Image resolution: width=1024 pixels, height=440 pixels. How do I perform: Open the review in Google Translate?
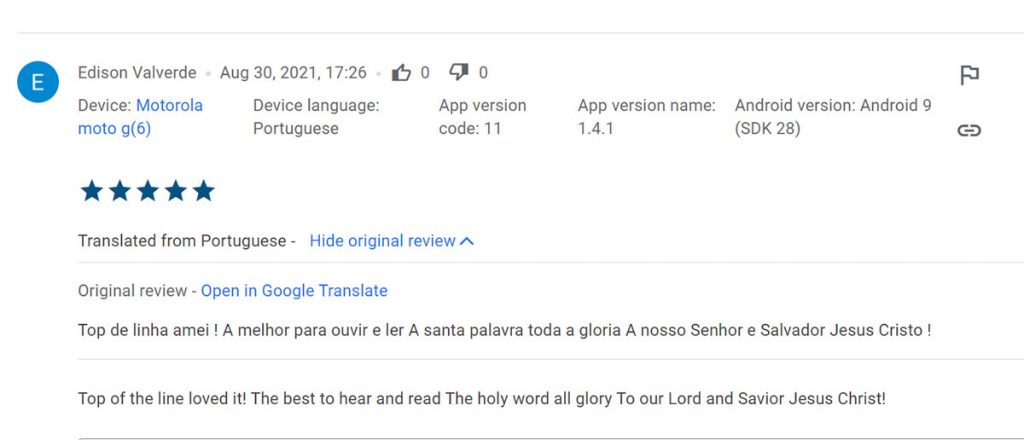[294, 291]
